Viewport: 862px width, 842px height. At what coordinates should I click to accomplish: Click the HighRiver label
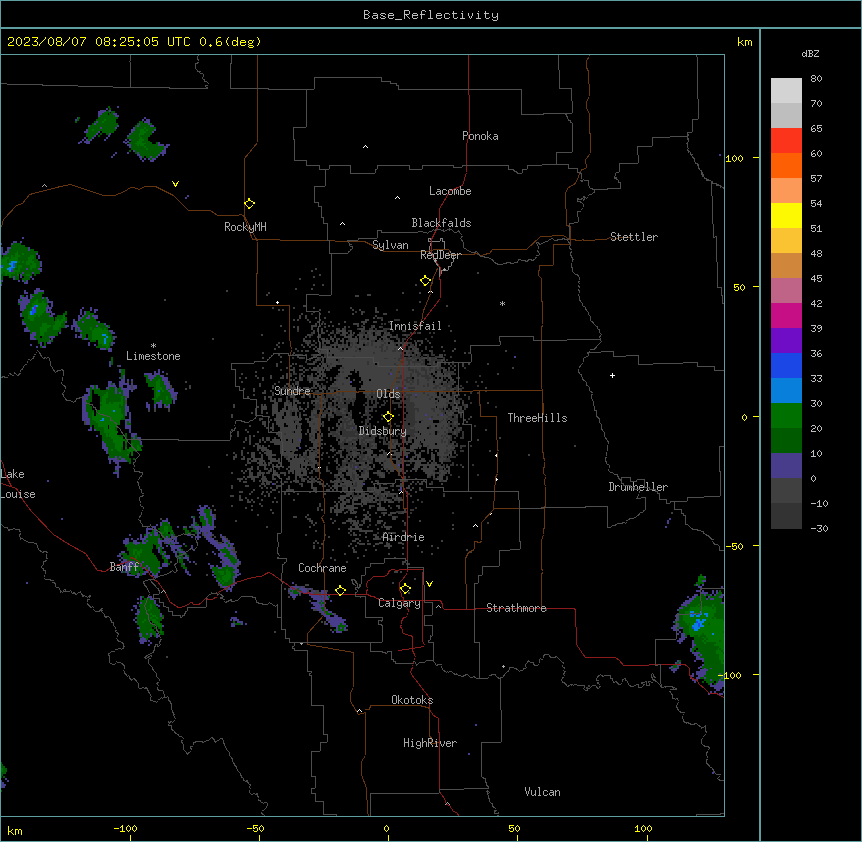[430, 743]
